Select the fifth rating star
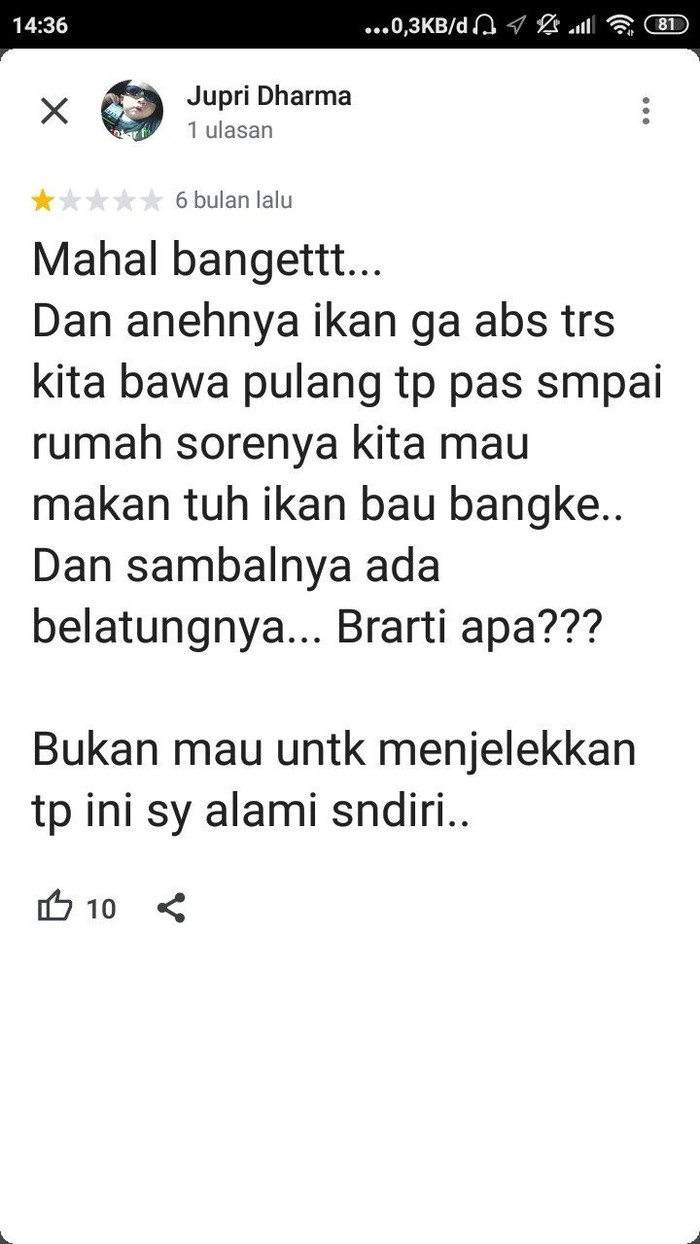This screenshot has height=1244, width=700. click(151, 201)
